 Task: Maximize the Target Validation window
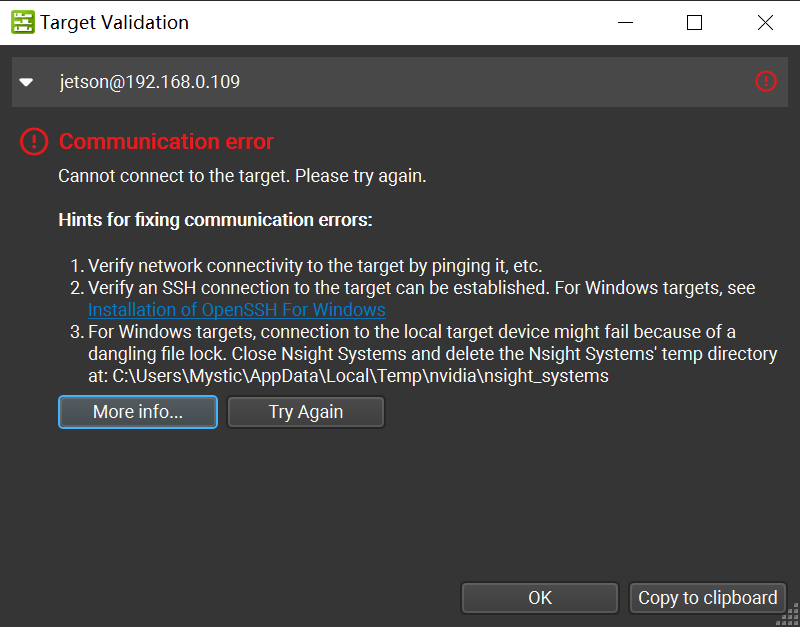click(x=694, y=22)
